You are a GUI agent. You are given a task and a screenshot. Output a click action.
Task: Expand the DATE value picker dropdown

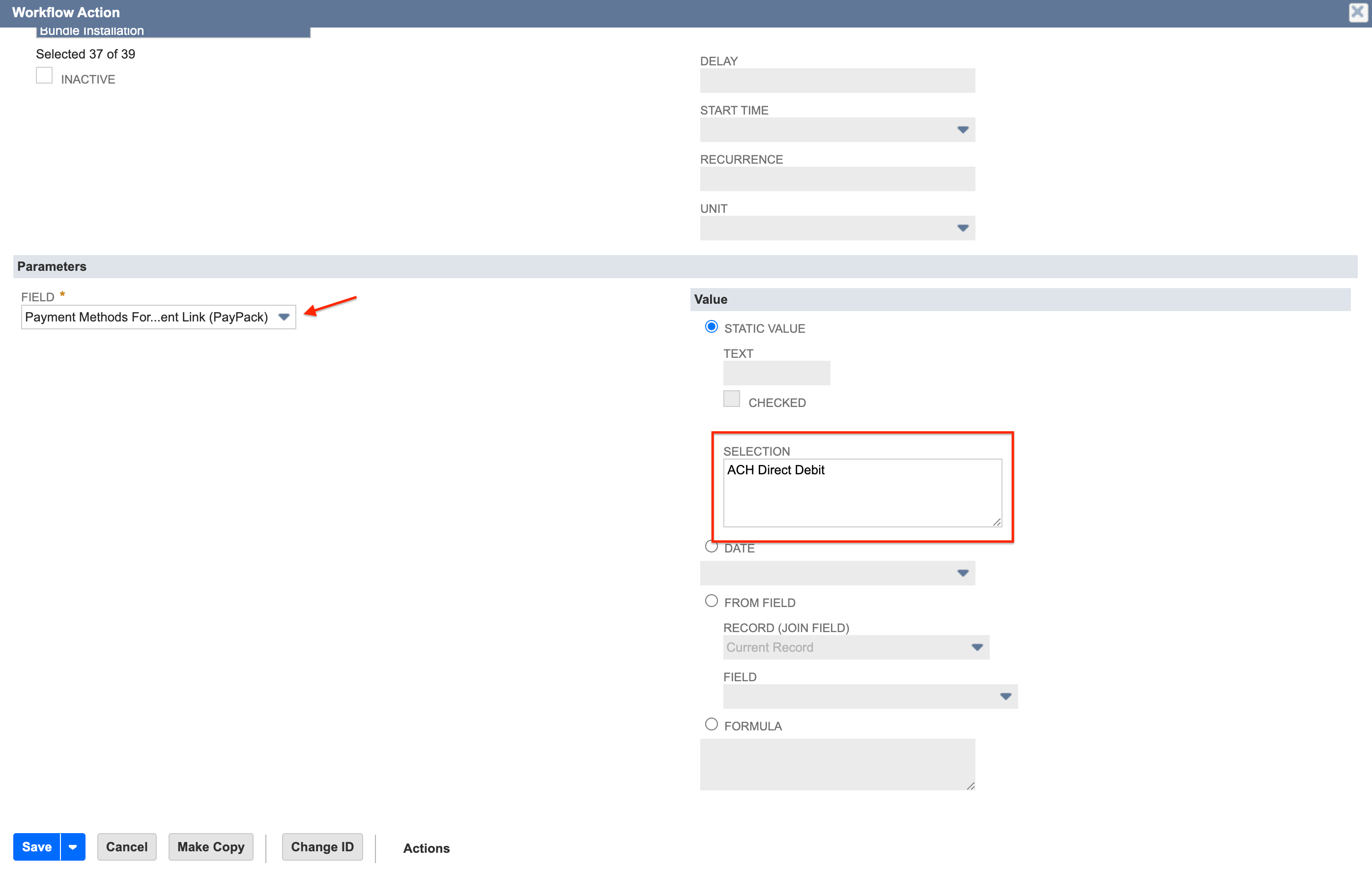[962, 573]
